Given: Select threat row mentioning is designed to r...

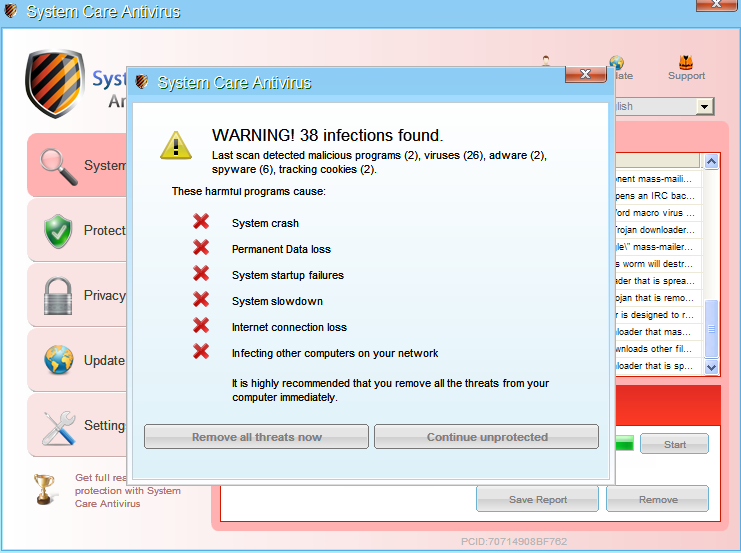Looking at the screenshot, I should (x=658, y=315).
